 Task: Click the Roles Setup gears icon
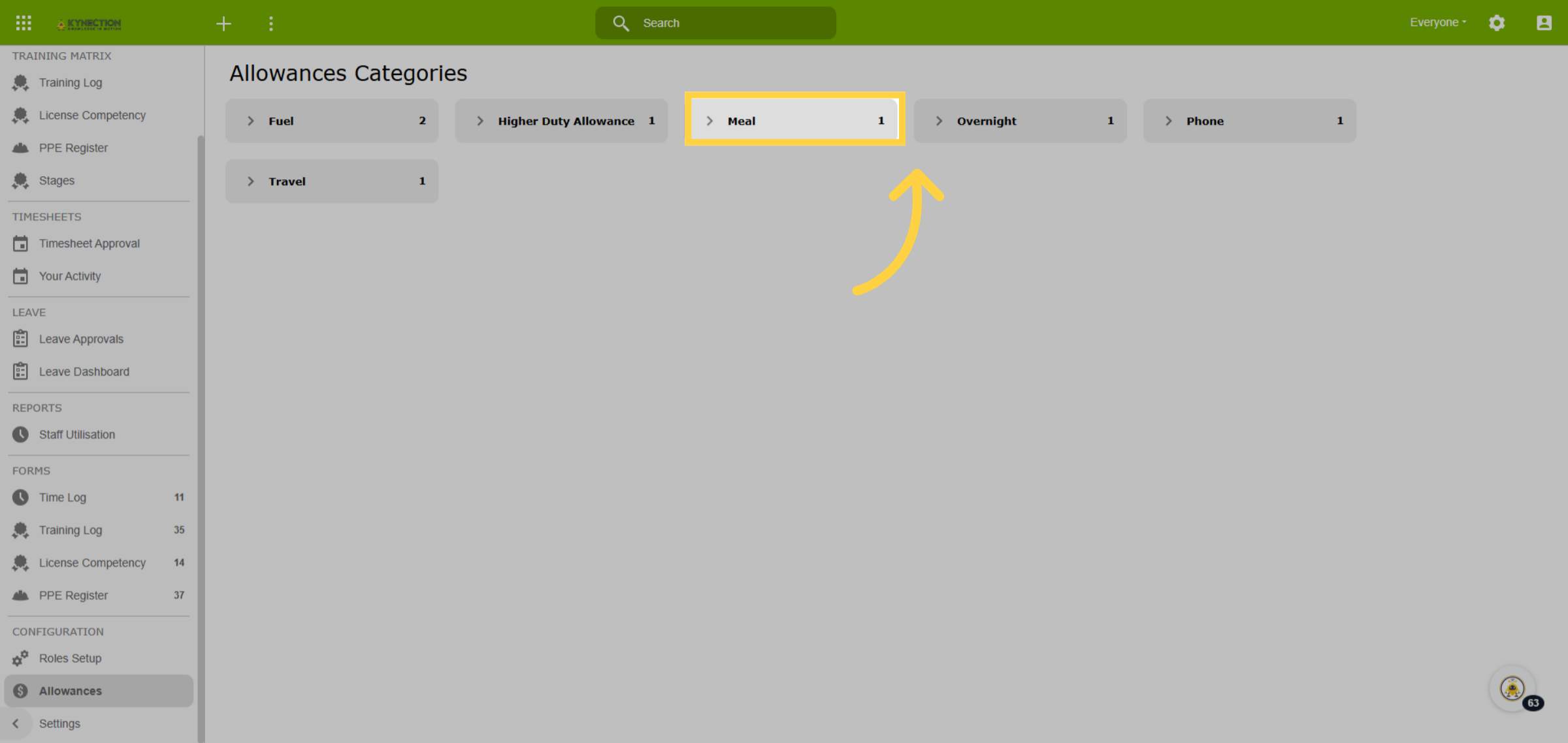[x=20, y=658]
